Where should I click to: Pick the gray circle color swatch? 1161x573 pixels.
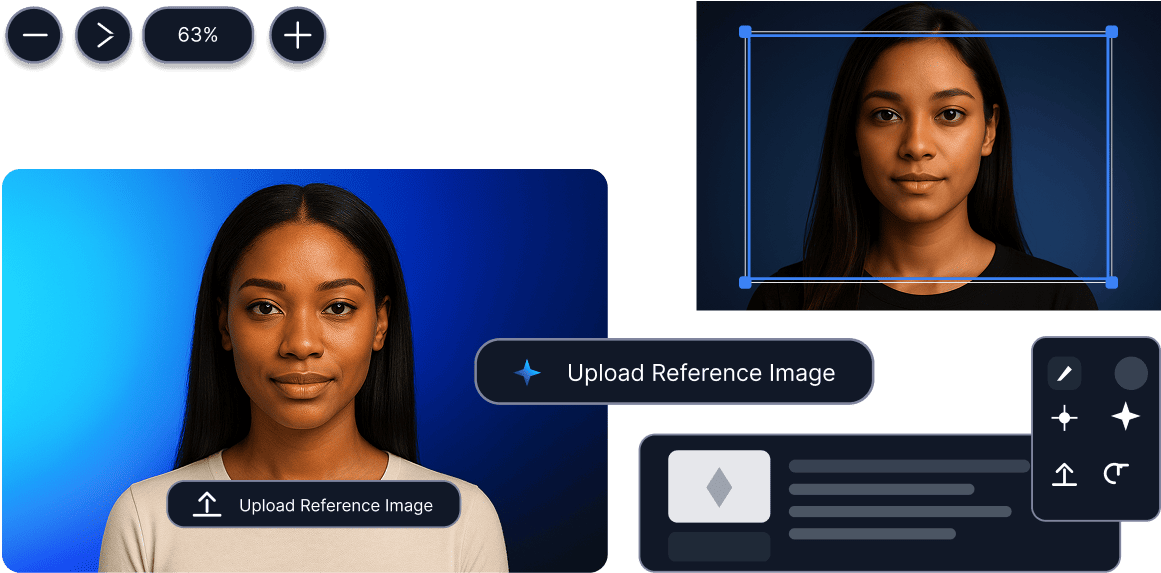[1130, 374]
